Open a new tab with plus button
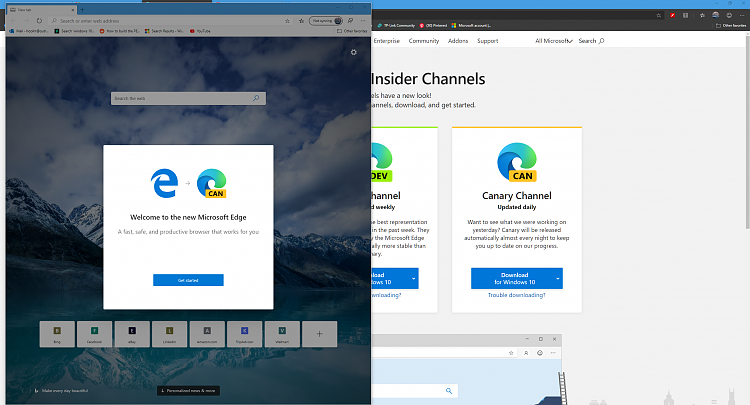 point(82,10)
